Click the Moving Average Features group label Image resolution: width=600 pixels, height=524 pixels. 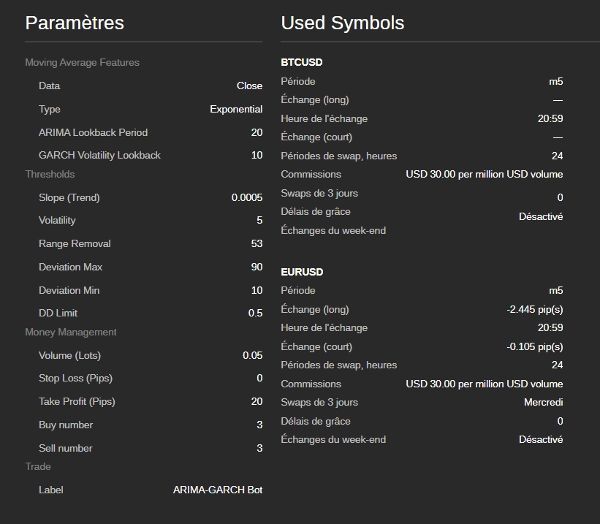pos(82,63)
